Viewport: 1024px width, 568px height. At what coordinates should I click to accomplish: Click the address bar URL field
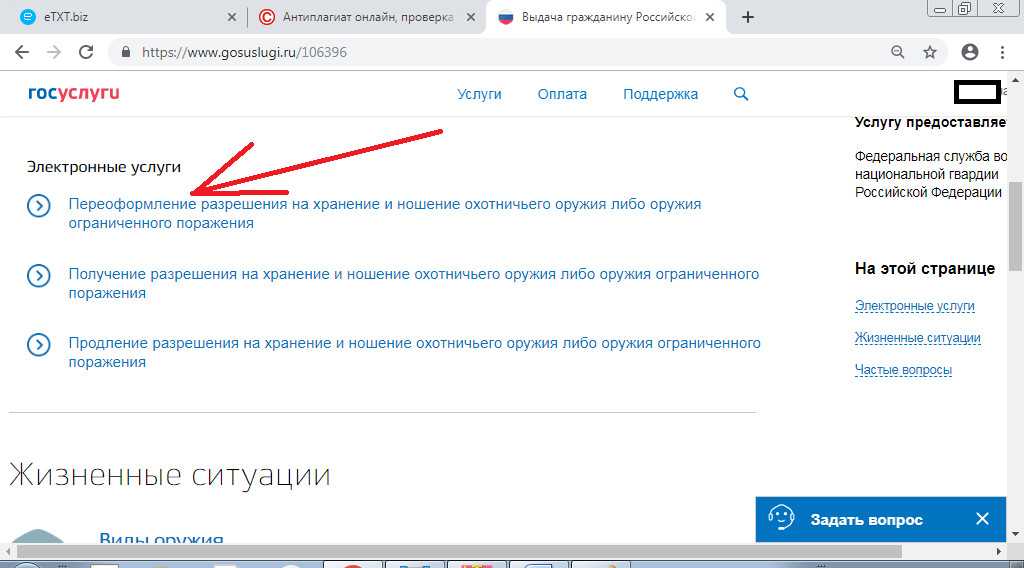pyautogui.click(x=500, y=52)
